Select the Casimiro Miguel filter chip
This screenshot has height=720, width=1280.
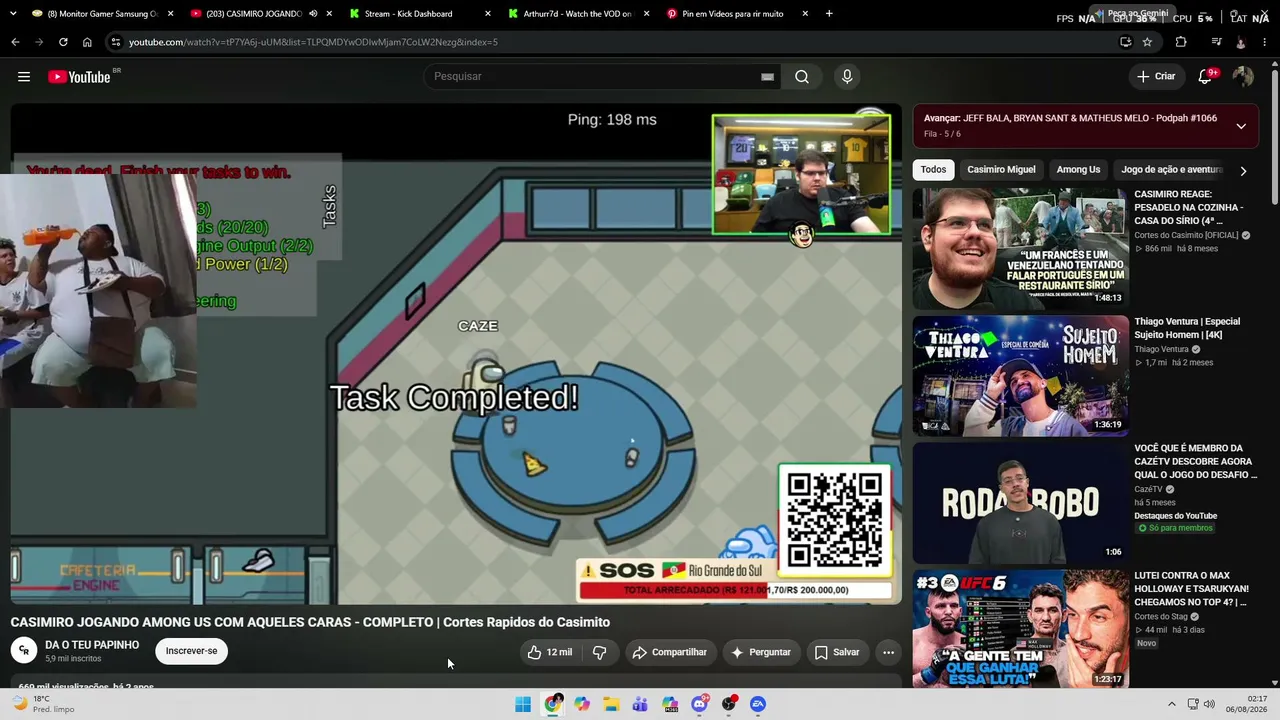1001,170
